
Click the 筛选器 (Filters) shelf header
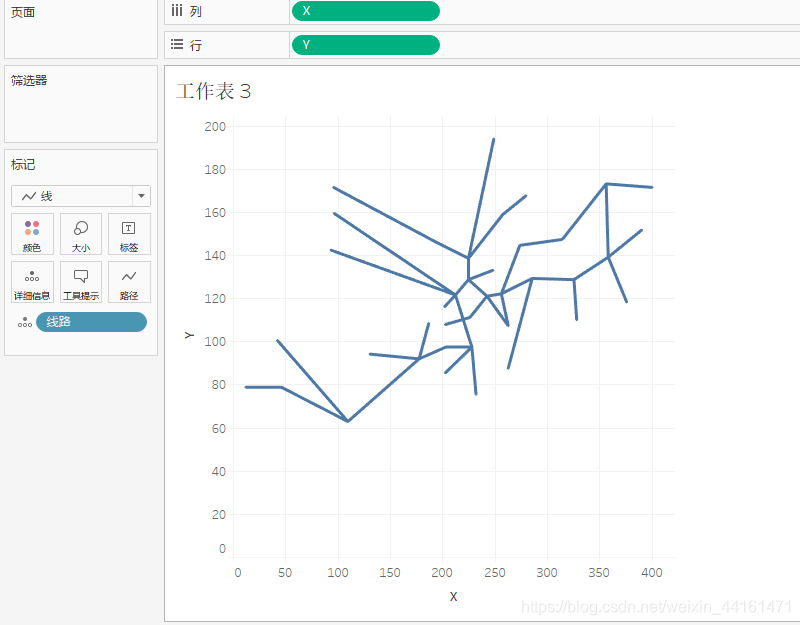[29, 80]
